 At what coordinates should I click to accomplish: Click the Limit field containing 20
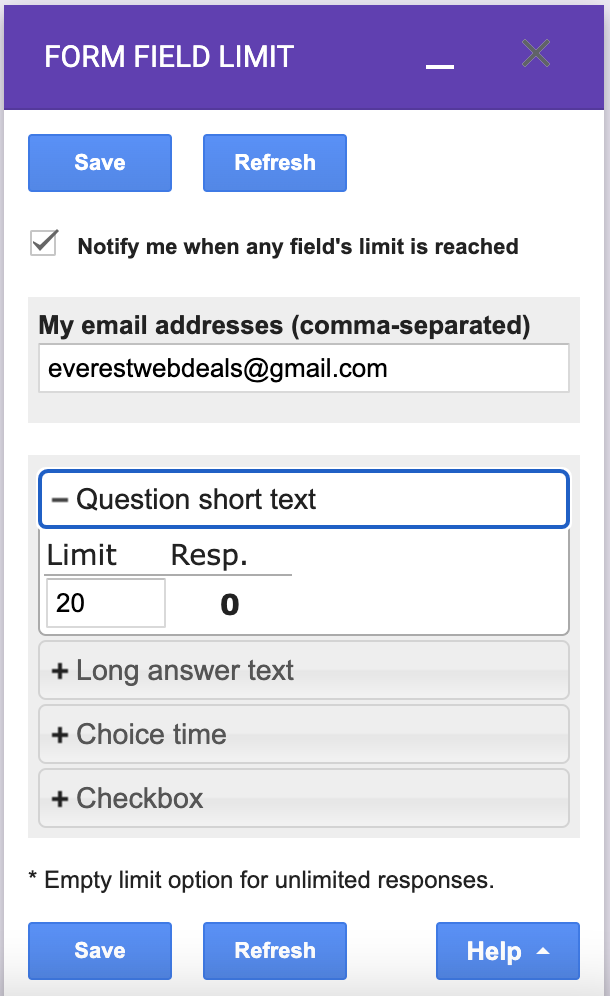coord(105,603)
